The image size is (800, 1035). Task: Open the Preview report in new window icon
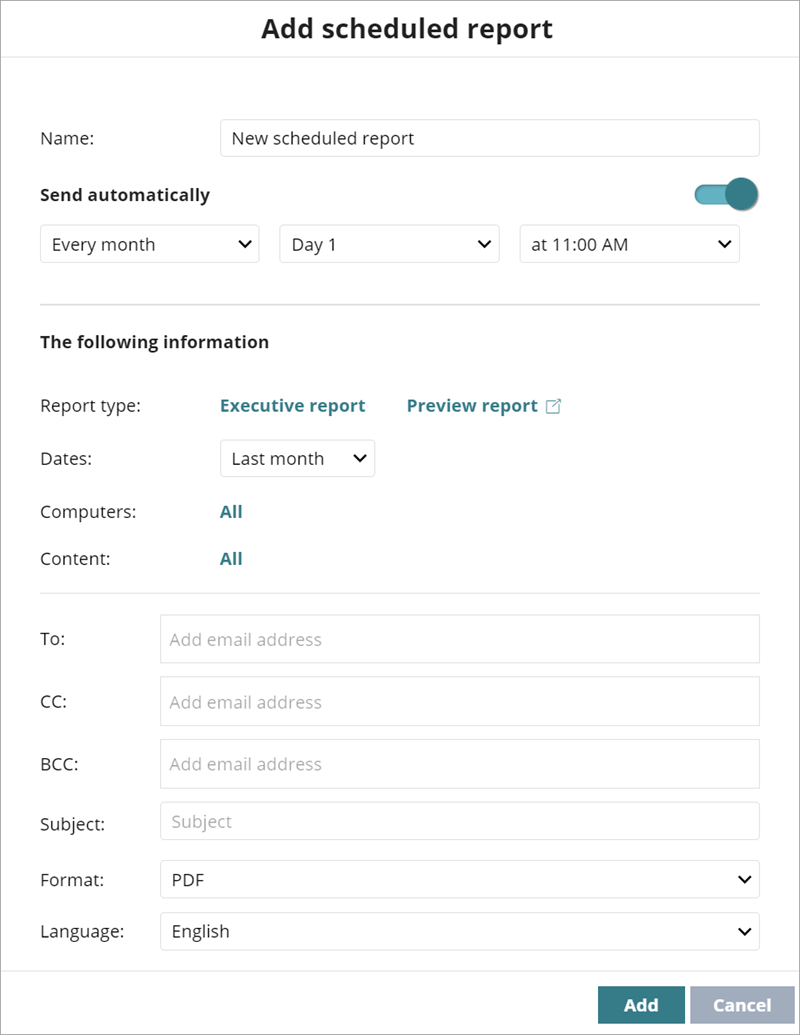pyautogui.click(x=554, y=404)
